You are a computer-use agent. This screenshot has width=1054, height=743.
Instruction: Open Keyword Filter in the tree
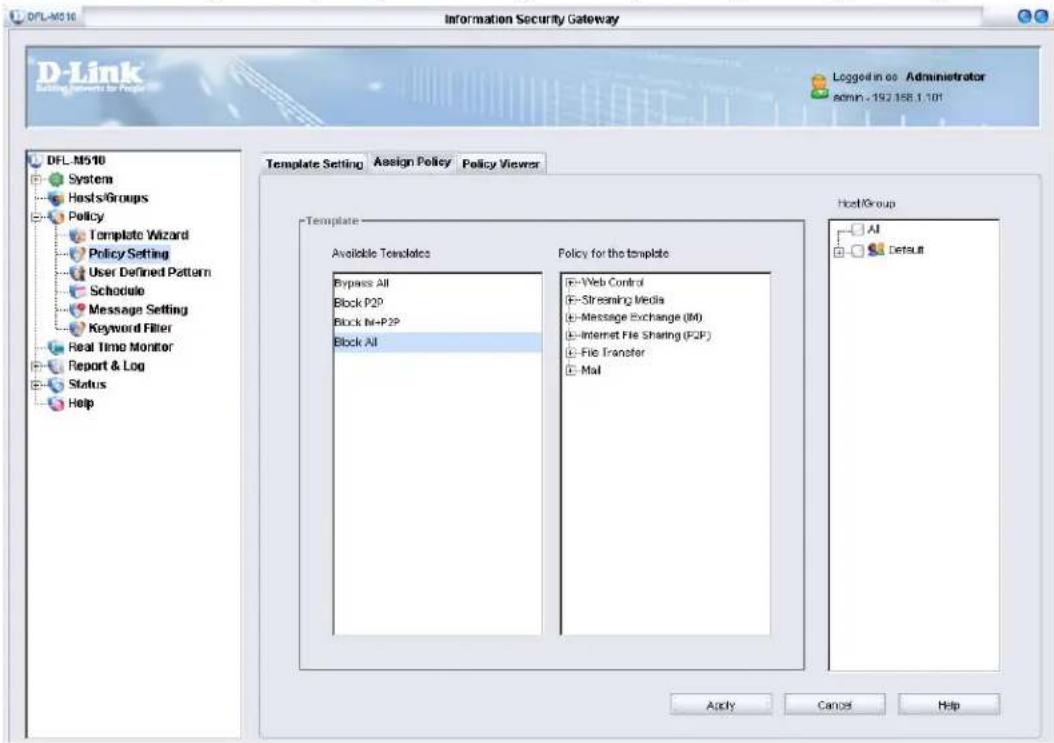click(x=130, y=328)
